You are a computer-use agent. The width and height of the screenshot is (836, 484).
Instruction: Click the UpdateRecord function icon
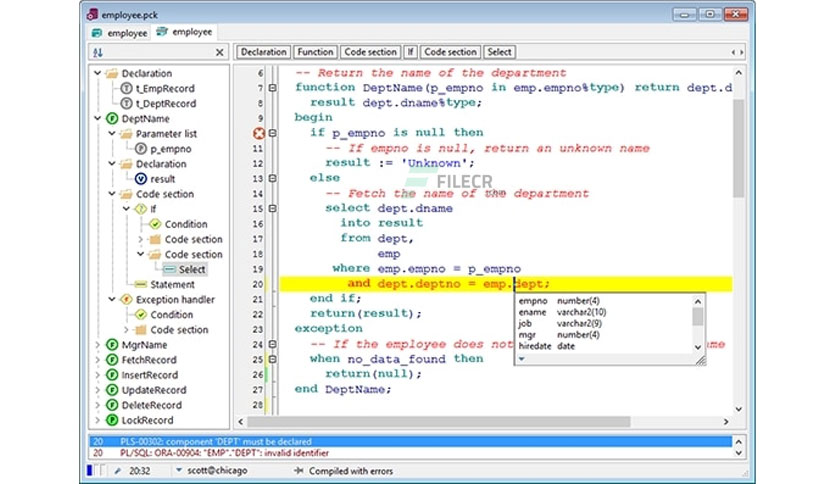(x=112, y=390)
